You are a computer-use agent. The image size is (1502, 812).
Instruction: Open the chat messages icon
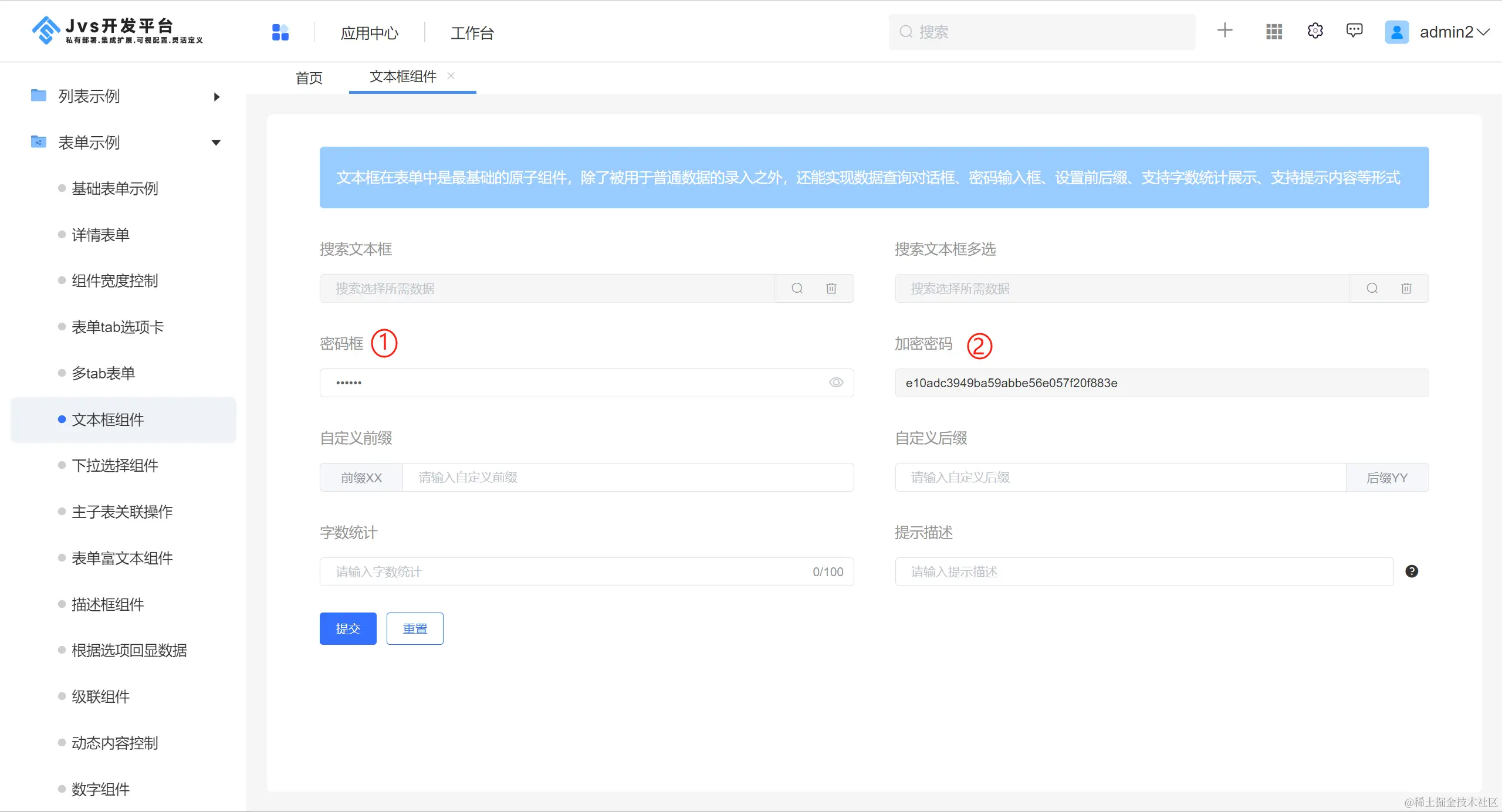tap(1354, 31)
